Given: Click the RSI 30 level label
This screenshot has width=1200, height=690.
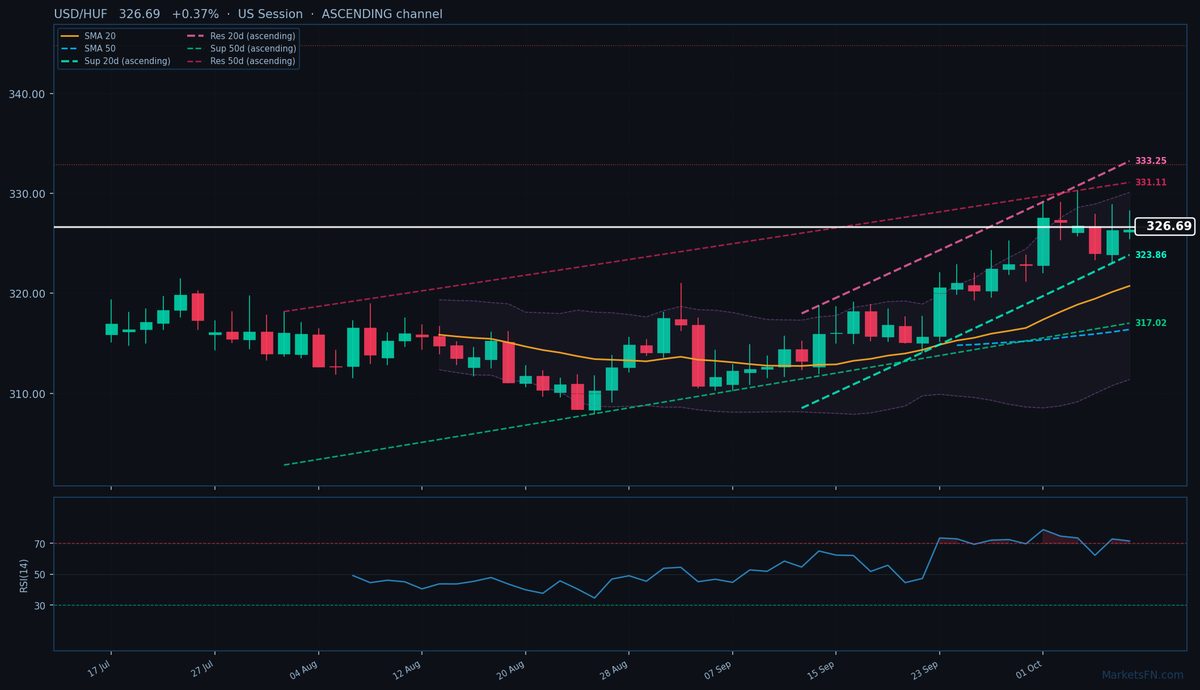Looking at the screenshot, I should [x=41, y=606].
